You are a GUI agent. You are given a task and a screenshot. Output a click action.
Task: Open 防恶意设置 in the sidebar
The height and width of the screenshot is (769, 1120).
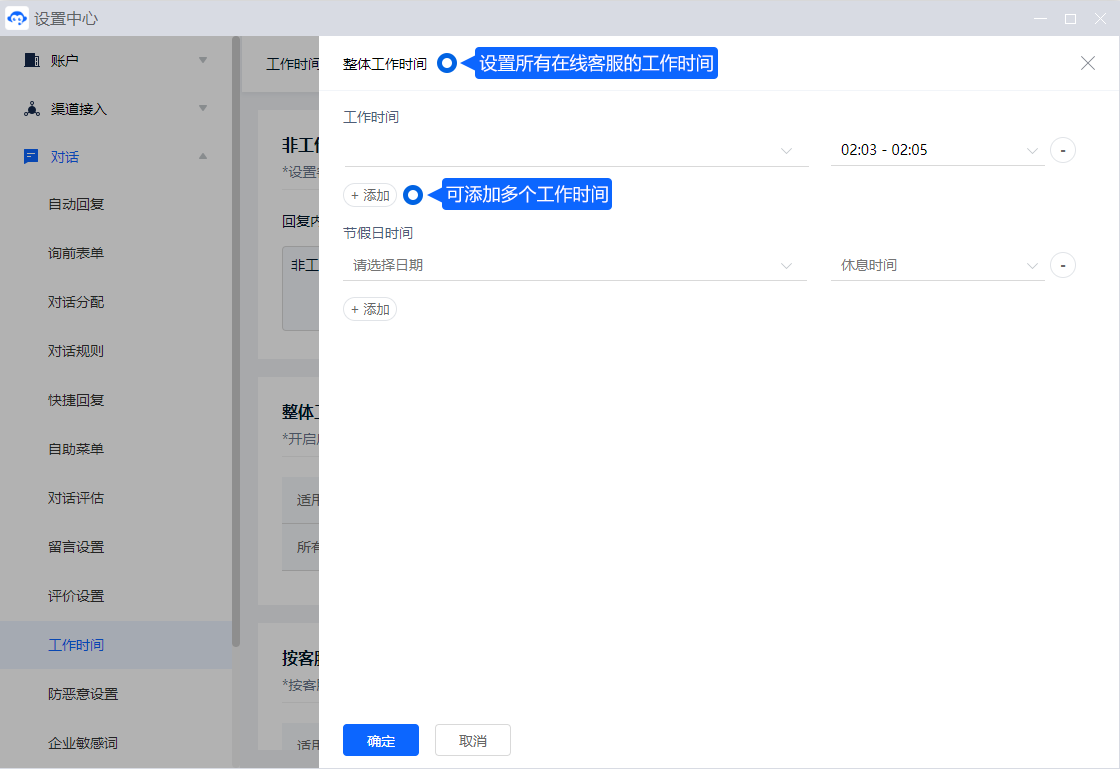(x=83, y=694)
